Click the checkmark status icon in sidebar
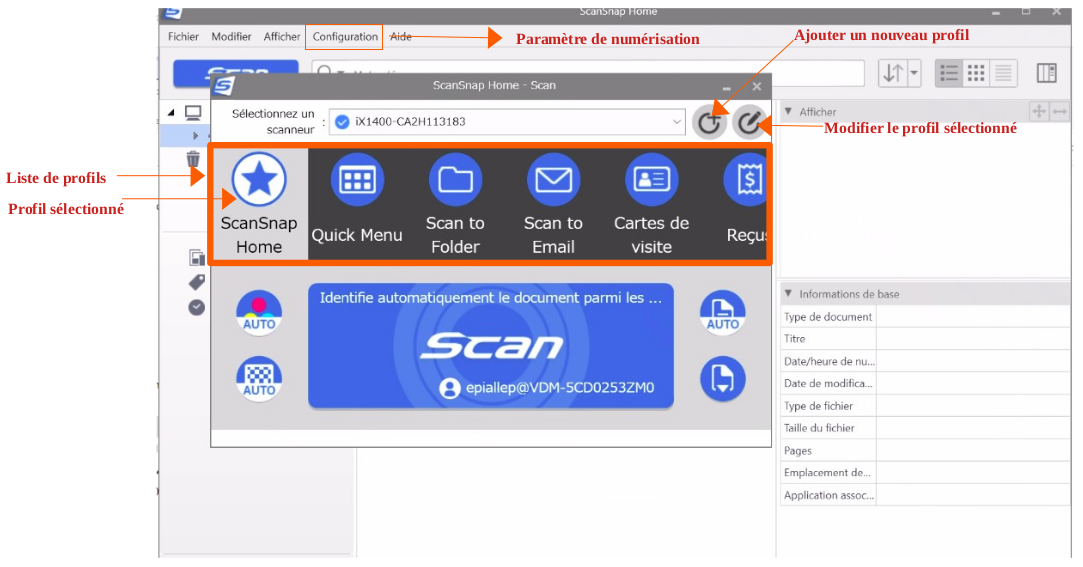The height and width of the screenshot is (567, 1083). [x=197, y=307]
